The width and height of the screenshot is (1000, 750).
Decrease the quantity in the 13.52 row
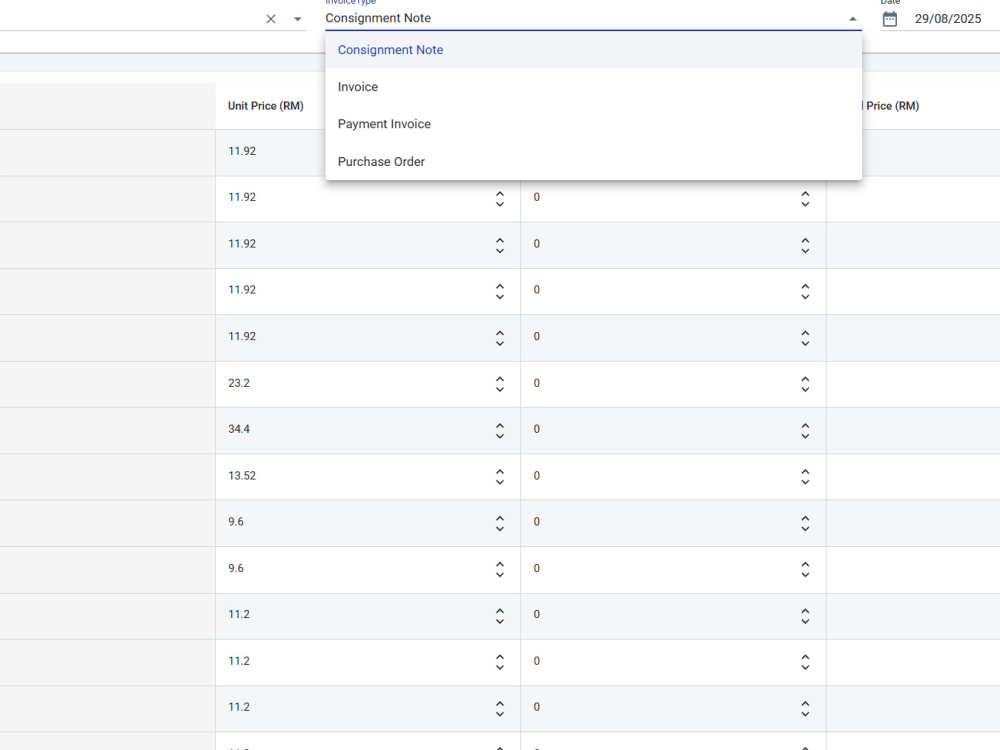[x=805, y=482]
